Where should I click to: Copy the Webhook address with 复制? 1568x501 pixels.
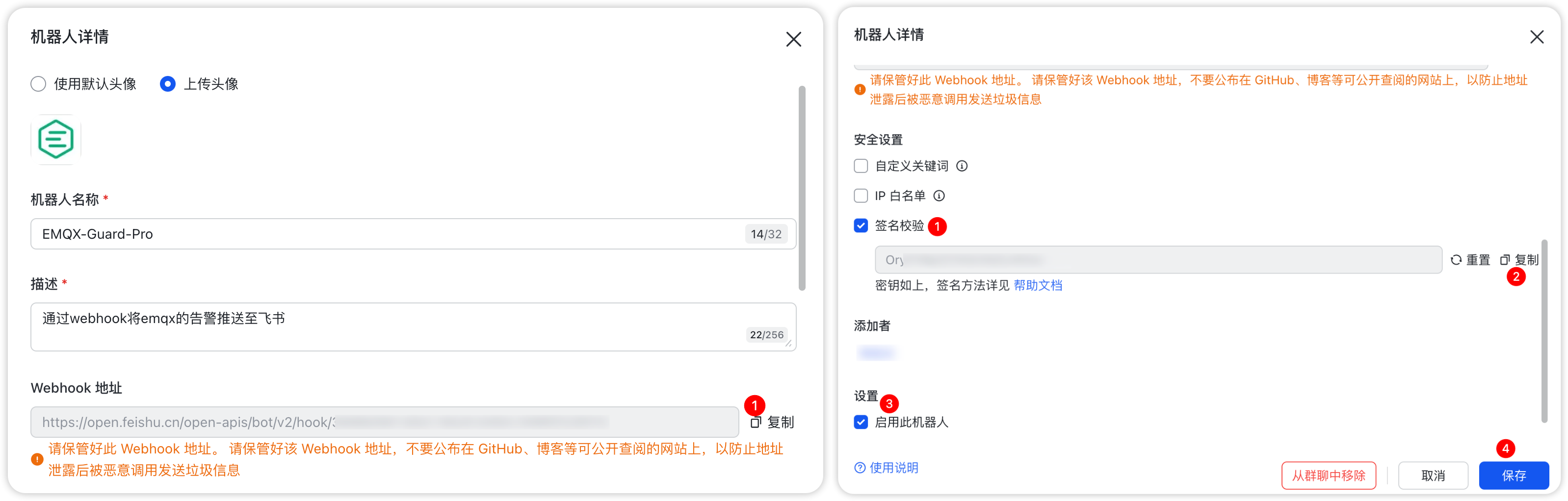click(x=772, y=422)
